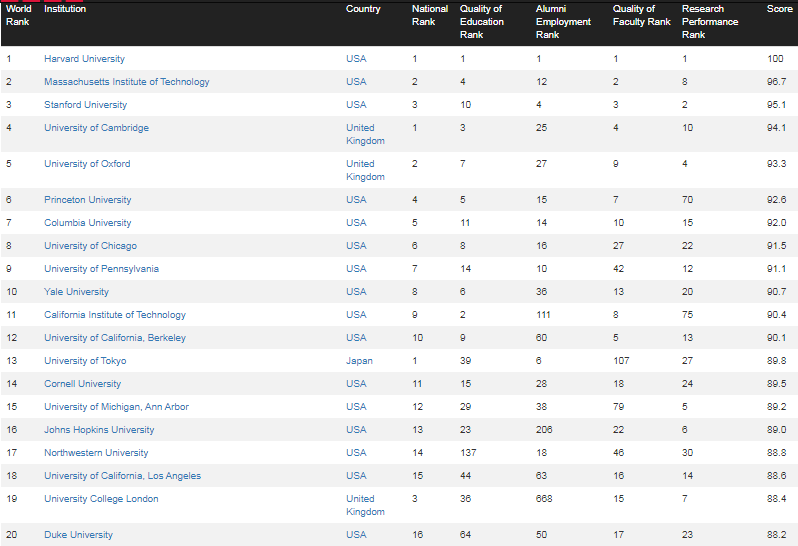Open the Harvard University link
798x546 pixels.
pos(84,59)
